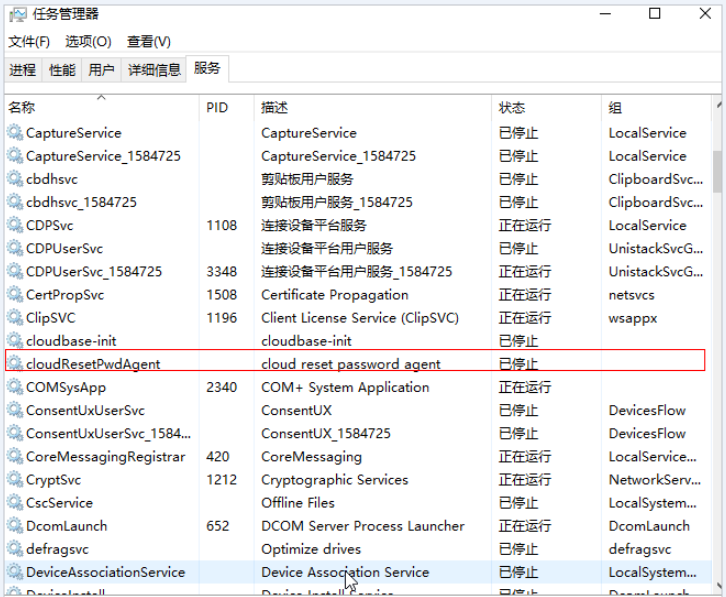
Task: Switch to the 详细信息 tab
Action: [154, 70]
